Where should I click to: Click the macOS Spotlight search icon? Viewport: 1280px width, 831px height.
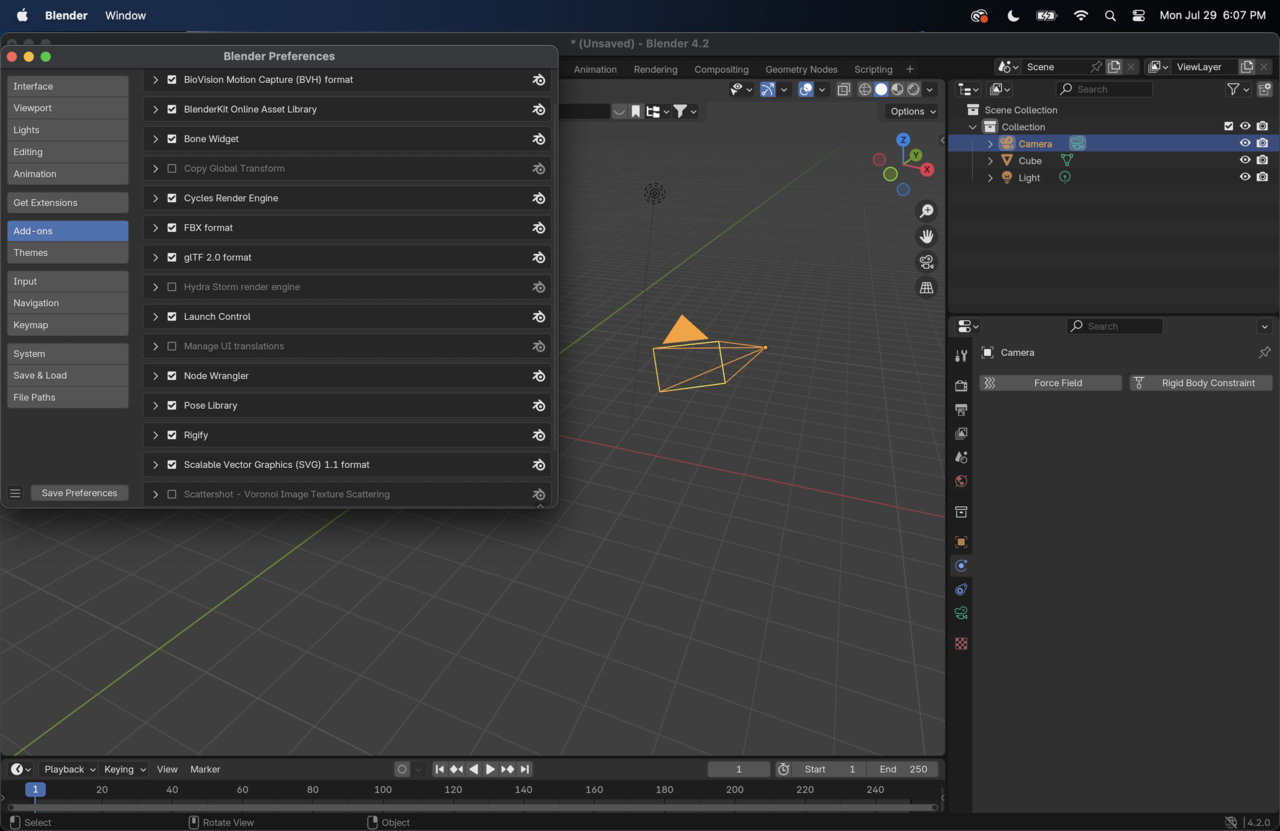1110,15
